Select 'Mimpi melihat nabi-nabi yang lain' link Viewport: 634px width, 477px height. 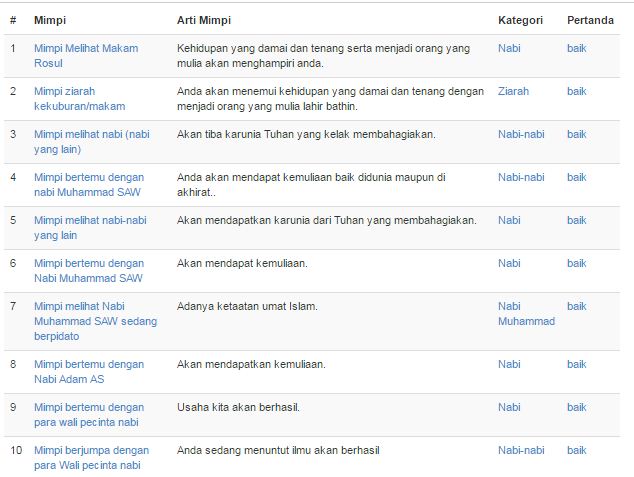(x=90, y=228)
